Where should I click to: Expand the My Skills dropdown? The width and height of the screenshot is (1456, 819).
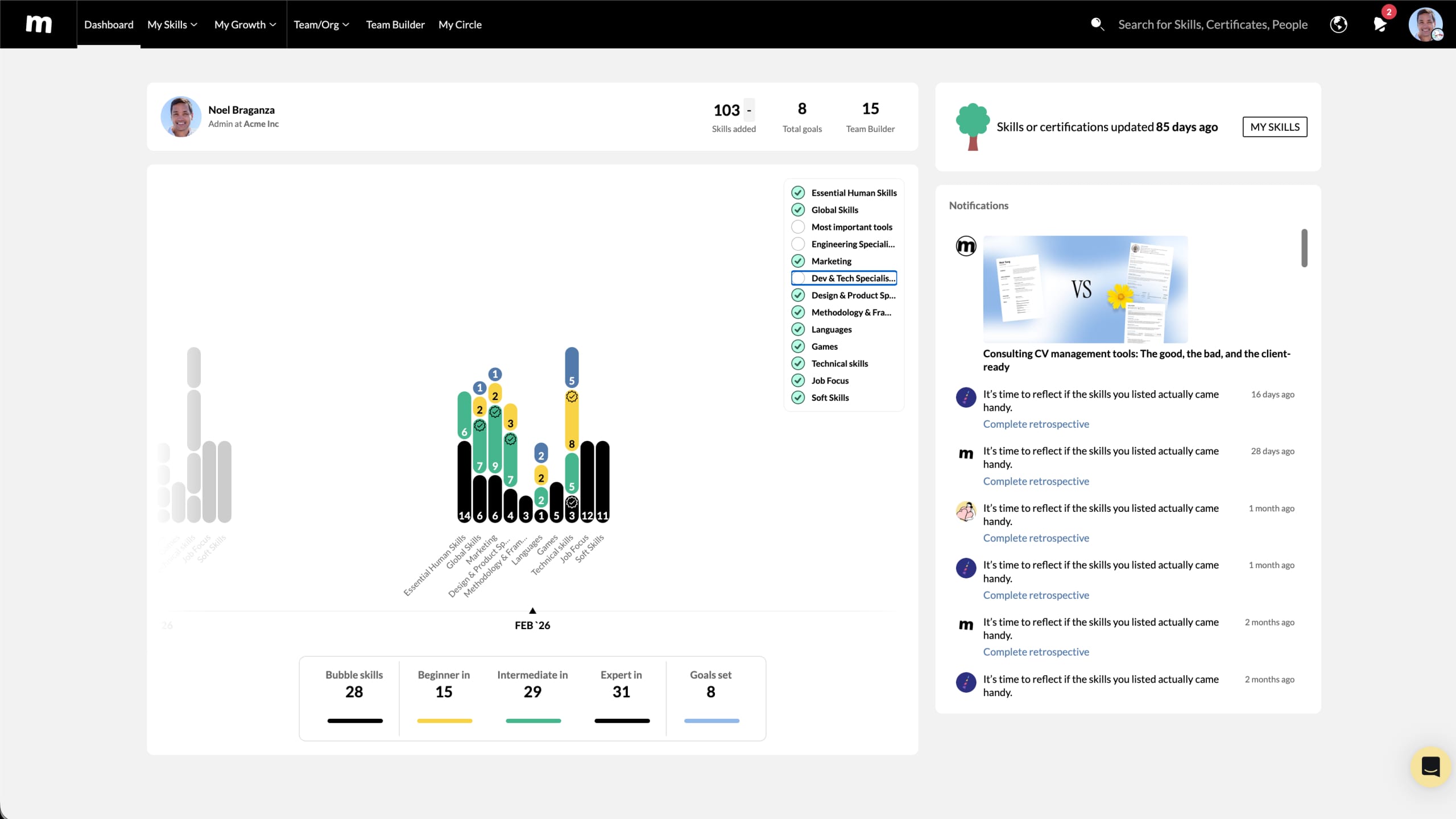[172, 24]
